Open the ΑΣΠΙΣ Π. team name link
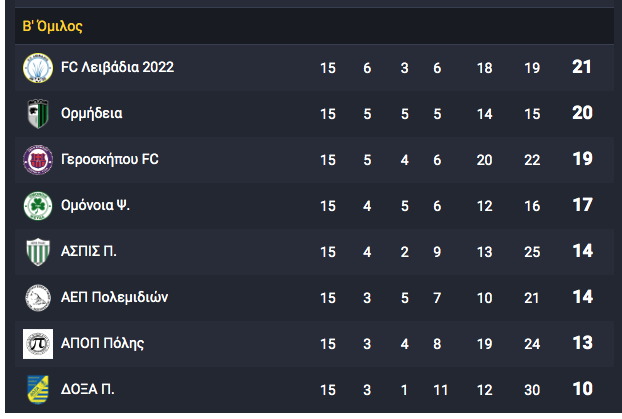Viewport: 622px width, 419px height. [88, 251]
